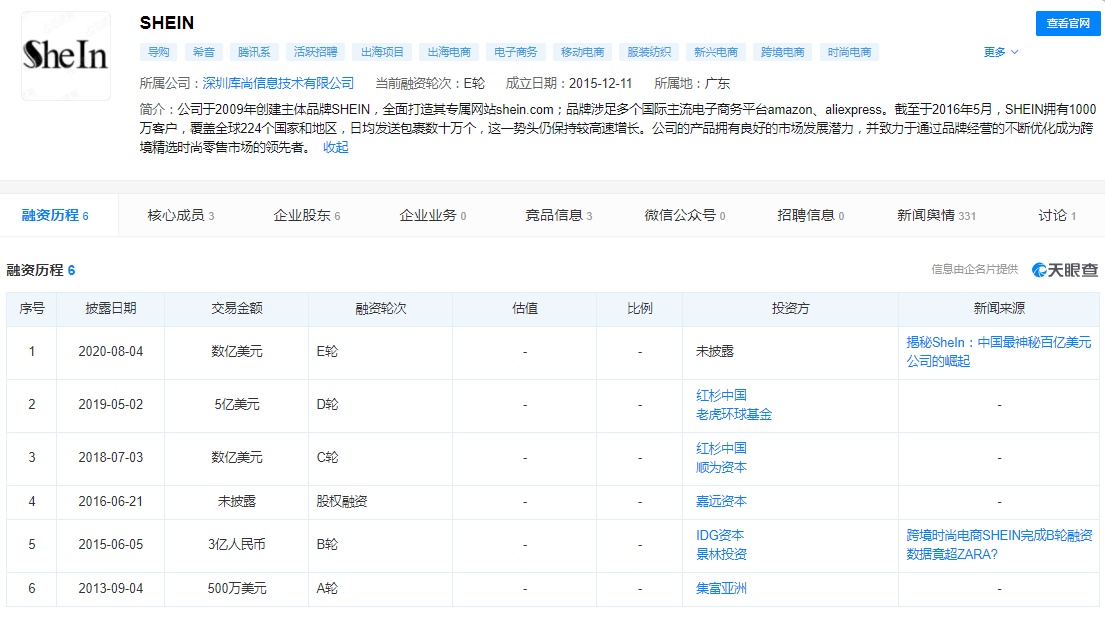Select the 希音 tag

[204, 52]
